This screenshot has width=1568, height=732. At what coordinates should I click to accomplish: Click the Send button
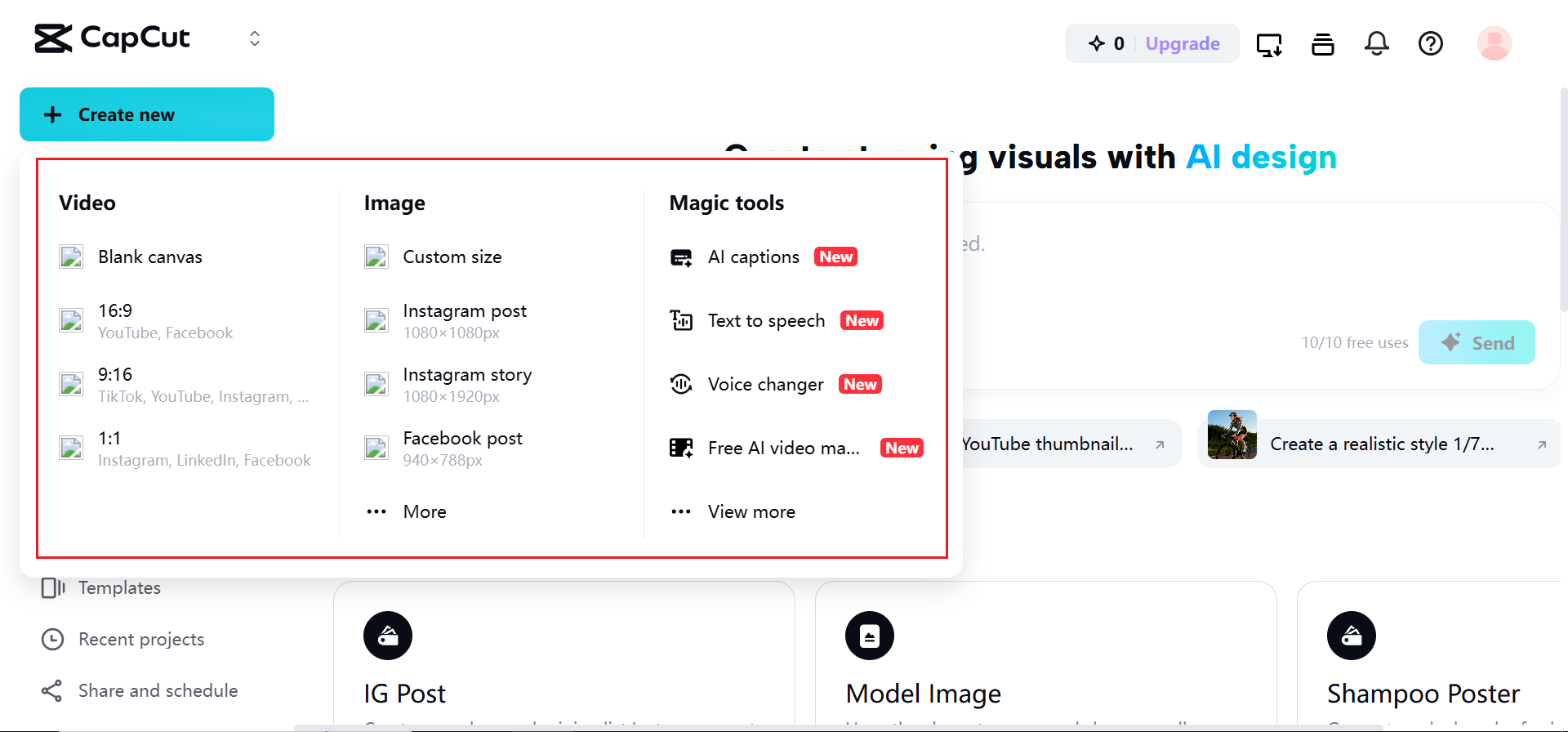pyautogui.click(x=1476, y=343)
